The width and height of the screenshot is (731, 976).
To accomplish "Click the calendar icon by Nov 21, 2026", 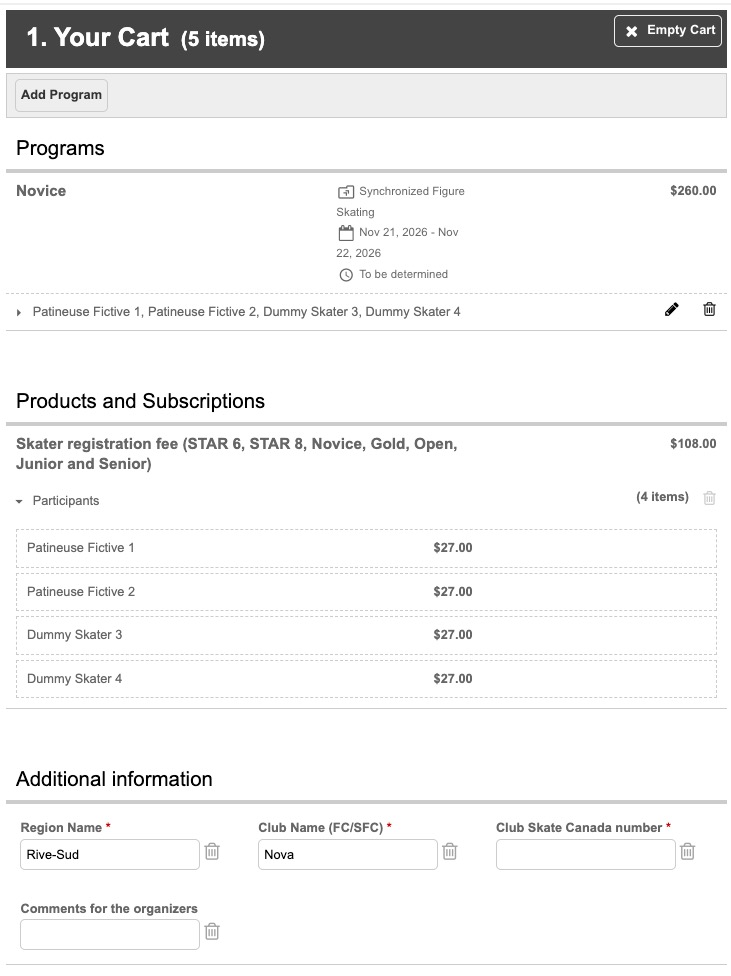I will pyautogui.click(x=346, y=233).
